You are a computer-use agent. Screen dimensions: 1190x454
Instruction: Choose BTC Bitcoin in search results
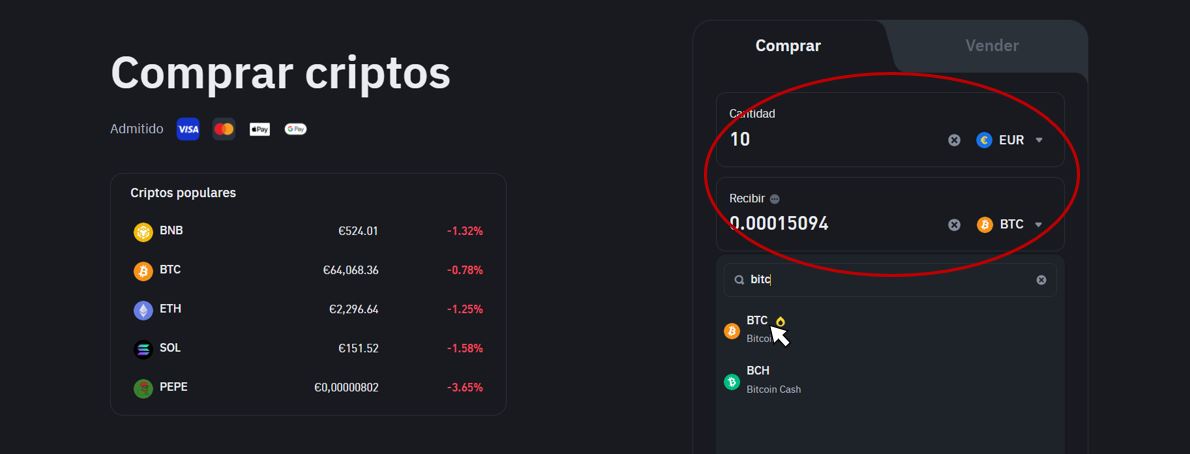click(x=757, y=329)
